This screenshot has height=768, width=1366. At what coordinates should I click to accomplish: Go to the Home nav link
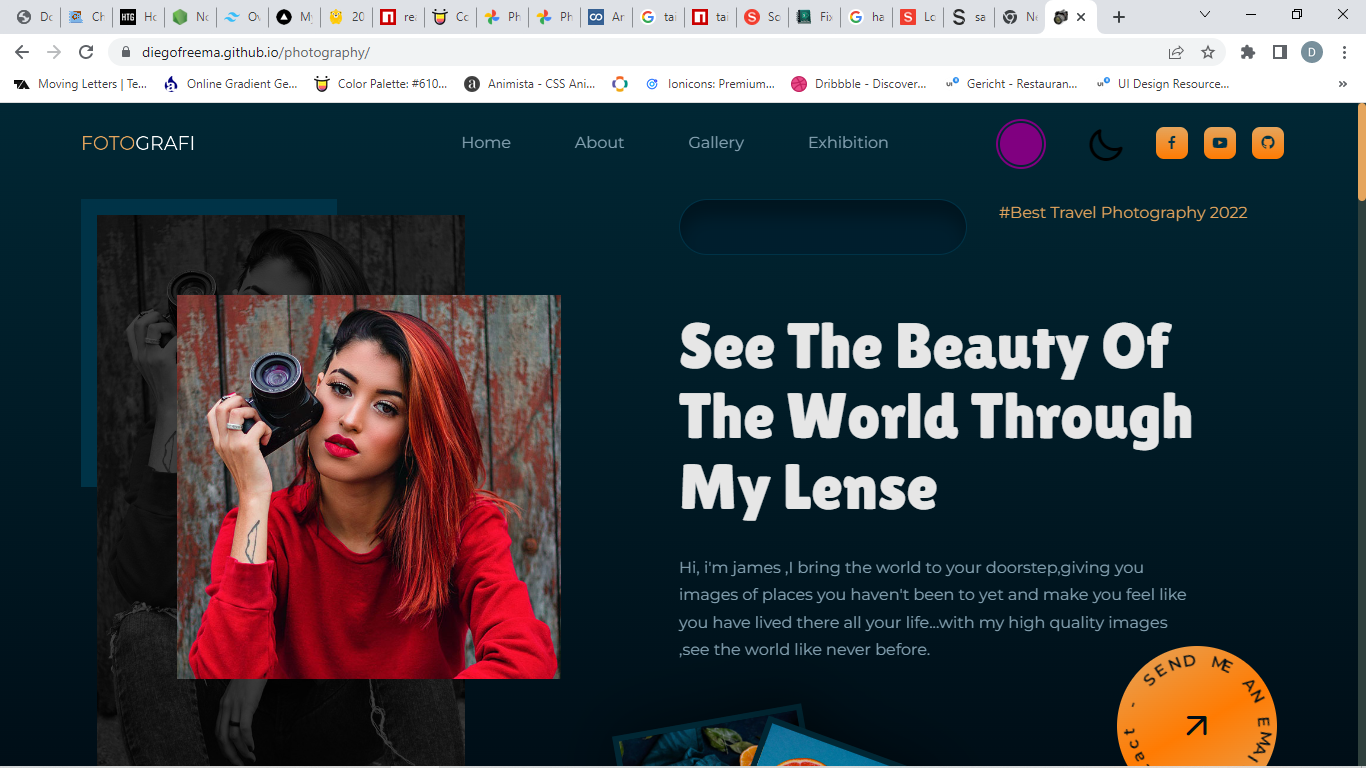[486, 143]
